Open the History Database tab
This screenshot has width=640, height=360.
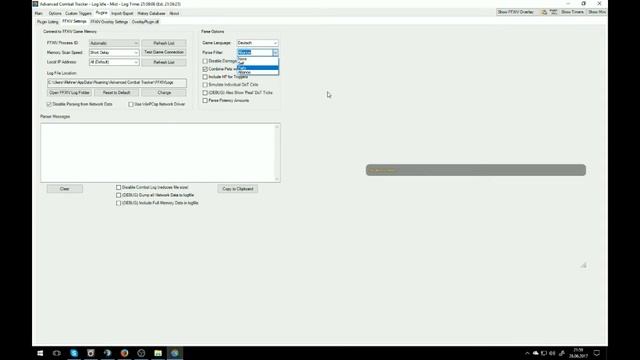pyautogui.click(x=151, y=13)
